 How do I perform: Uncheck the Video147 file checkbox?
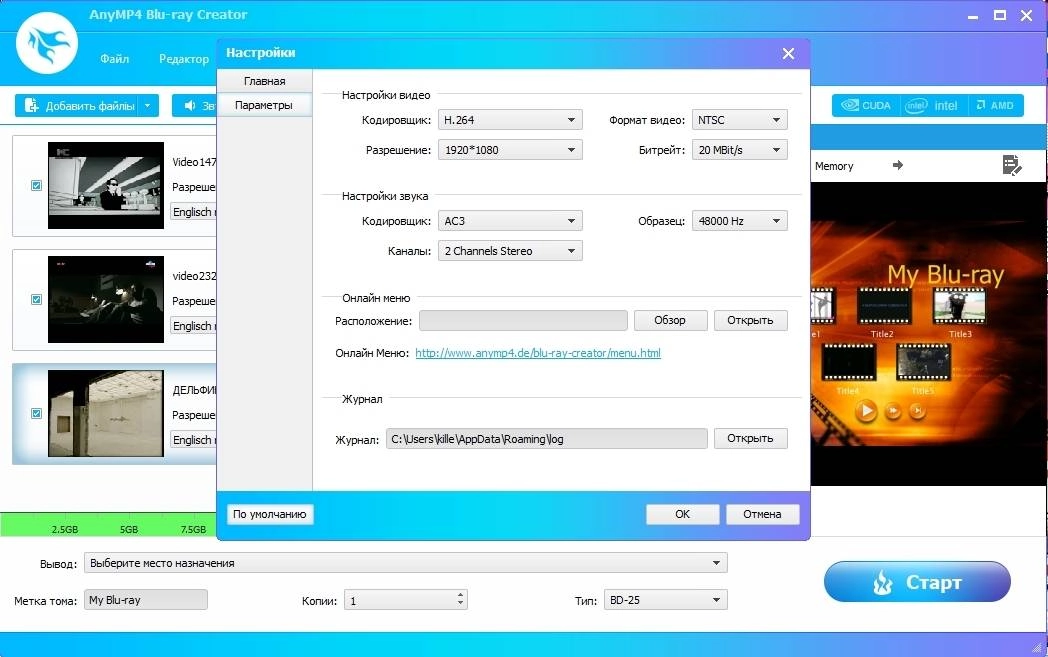(37, 186)
